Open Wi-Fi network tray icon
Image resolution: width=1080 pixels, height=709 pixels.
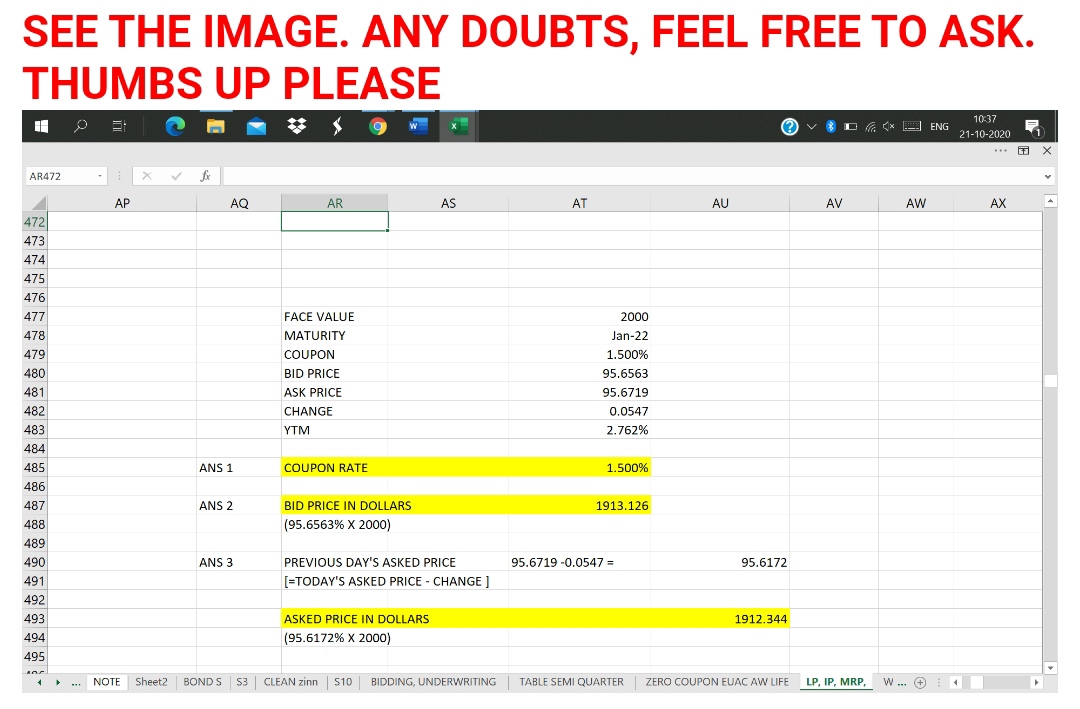pos(871,127)
